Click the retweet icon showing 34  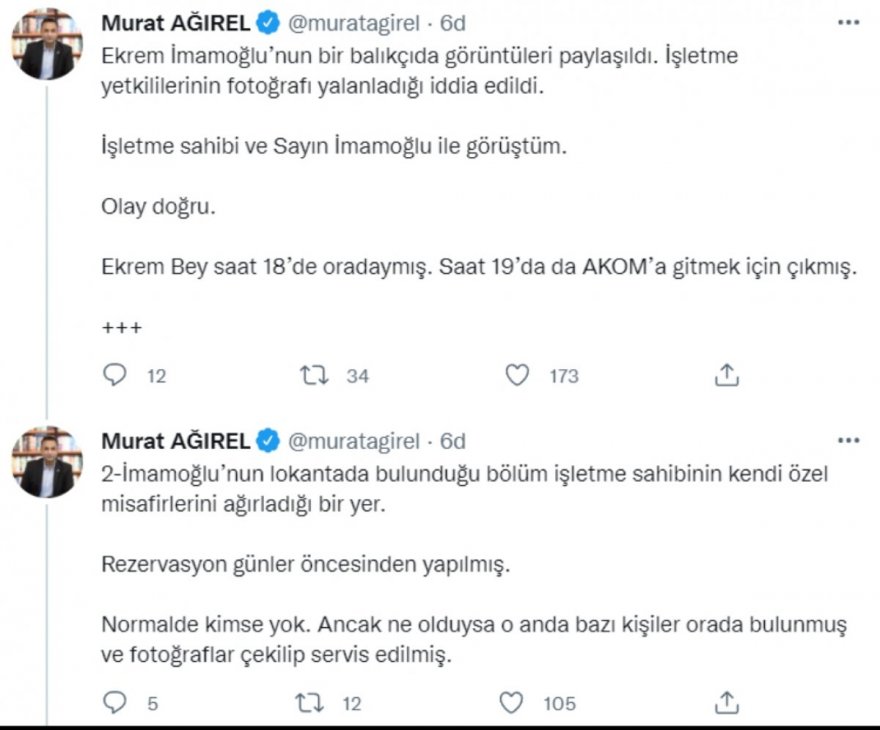(x=318, y=374)
